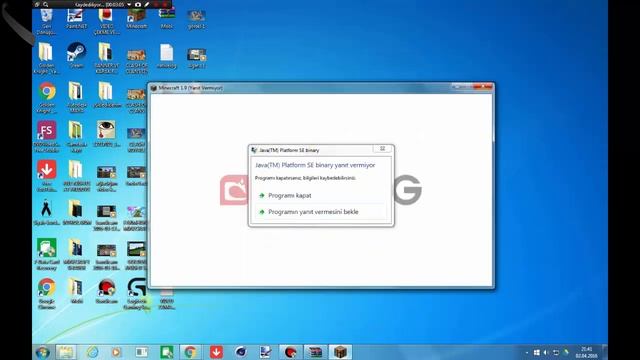Select the Bandicam desktop shortcut

(106, 291)
